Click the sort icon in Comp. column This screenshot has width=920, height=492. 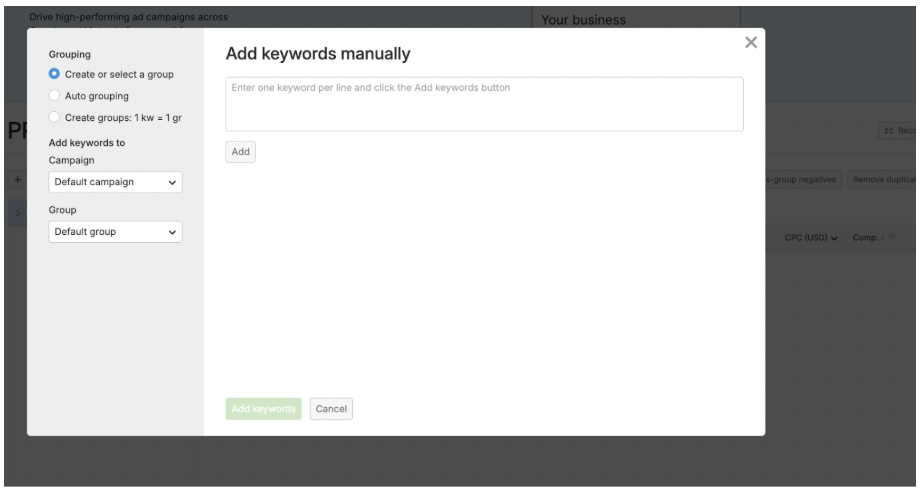[892, 237]
